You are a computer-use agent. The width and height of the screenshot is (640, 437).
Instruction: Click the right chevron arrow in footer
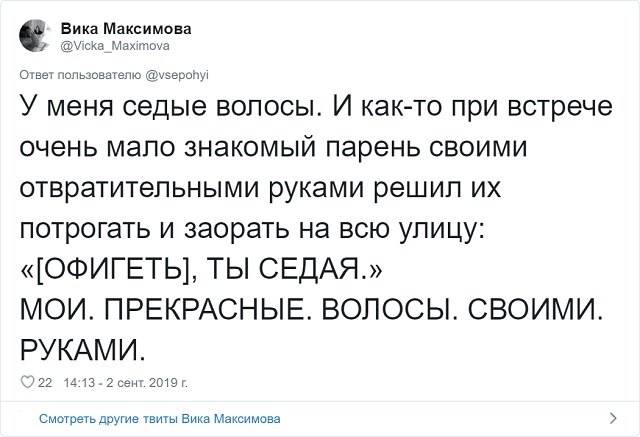(x=610, y=418)
